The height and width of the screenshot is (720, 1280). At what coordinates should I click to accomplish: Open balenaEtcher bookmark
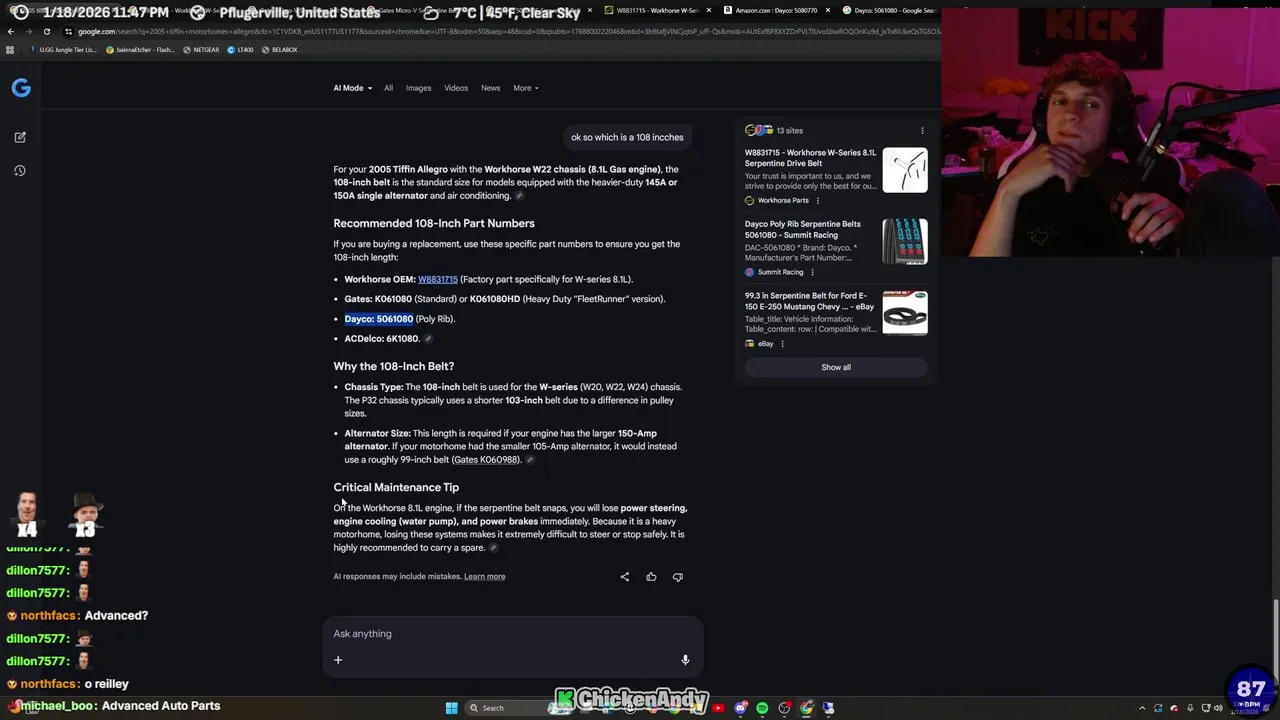coord(140,49)
